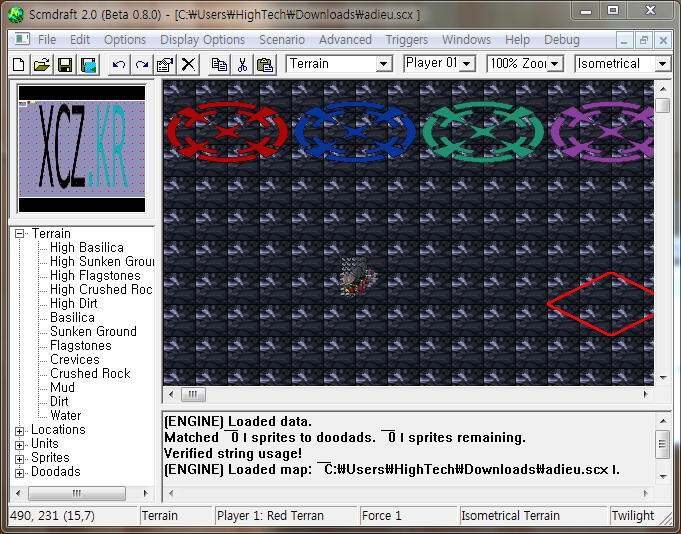The width and height of the screenshot is (681, 534).
Task: Select Basilica terrain item
Action: [x=72, y=317]
